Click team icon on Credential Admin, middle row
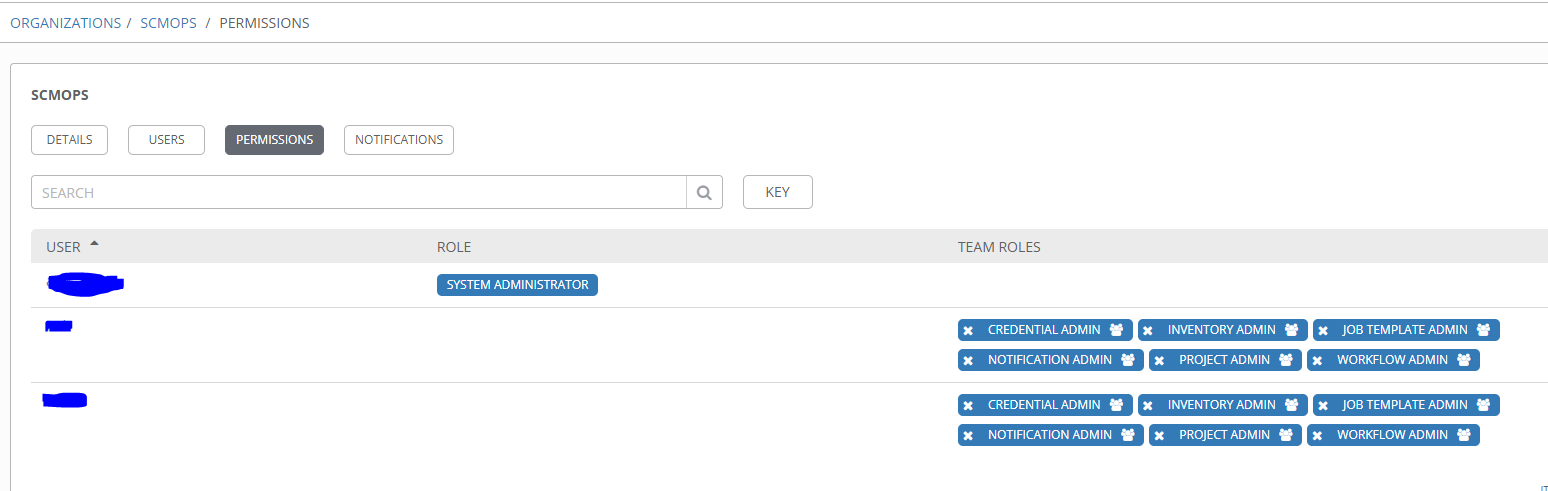Viewport: 1548px width, 491px height. 1116,330
